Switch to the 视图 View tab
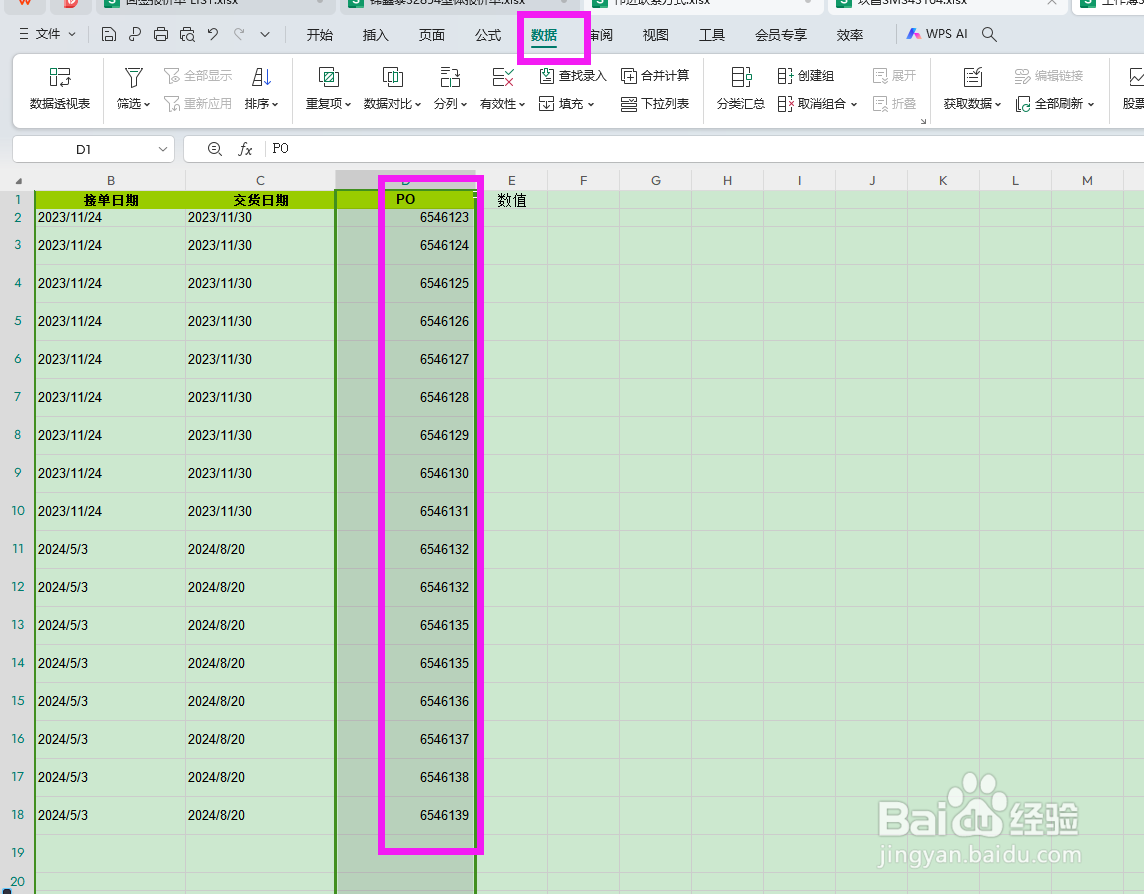 pyautogui.click(x=655, y=34)
